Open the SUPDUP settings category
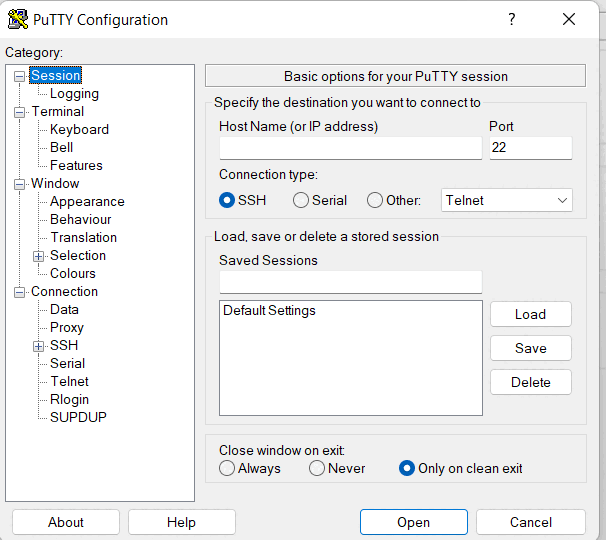Image resolution: width=606 pixels, height=540 pixels. [x=78, y=417]
